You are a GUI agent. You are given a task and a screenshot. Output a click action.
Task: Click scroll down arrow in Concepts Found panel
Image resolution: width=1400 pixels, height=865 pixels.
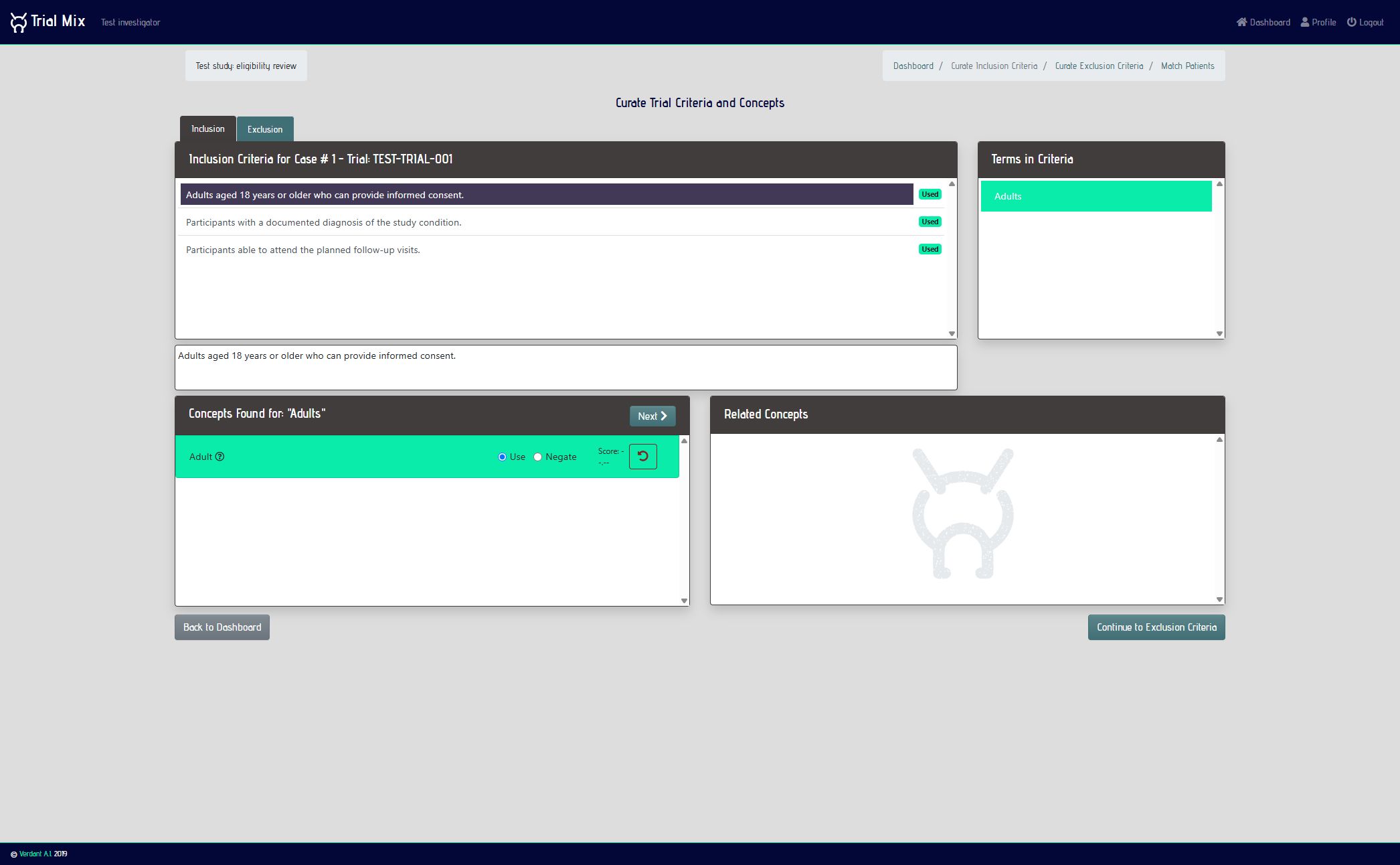pyautogui.click(x=684, y=601)
